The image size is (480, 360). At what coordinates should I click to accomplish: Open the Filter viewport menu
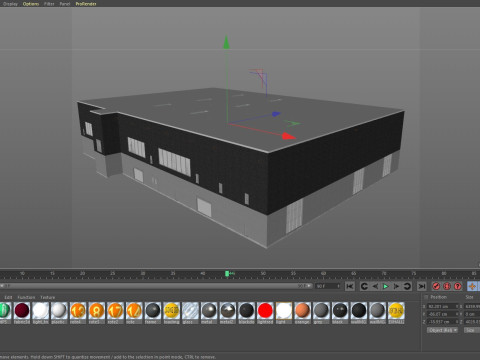(x=49, y=4)
